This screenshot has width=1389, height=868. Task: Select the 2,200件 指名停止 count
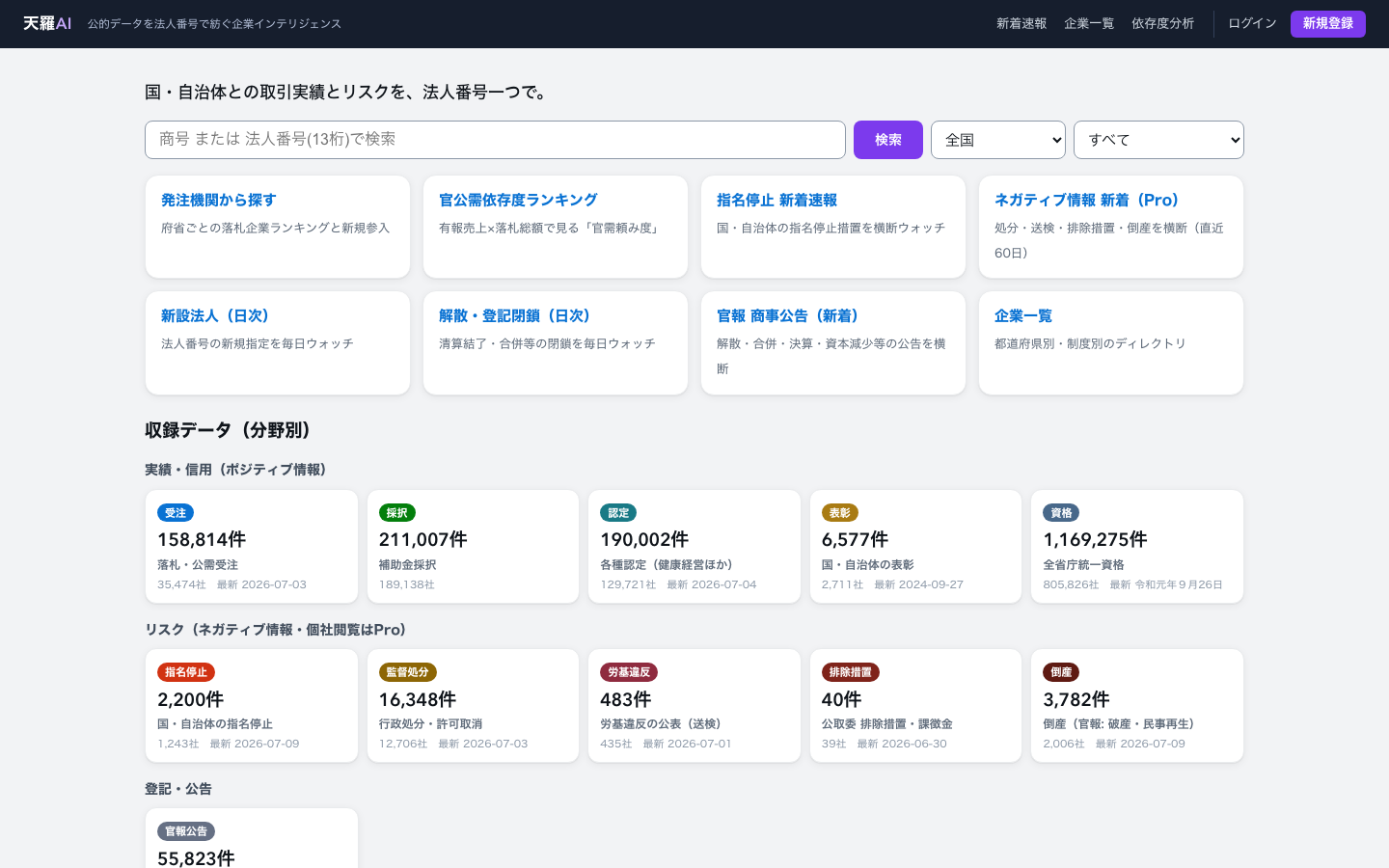coord(191,699)
